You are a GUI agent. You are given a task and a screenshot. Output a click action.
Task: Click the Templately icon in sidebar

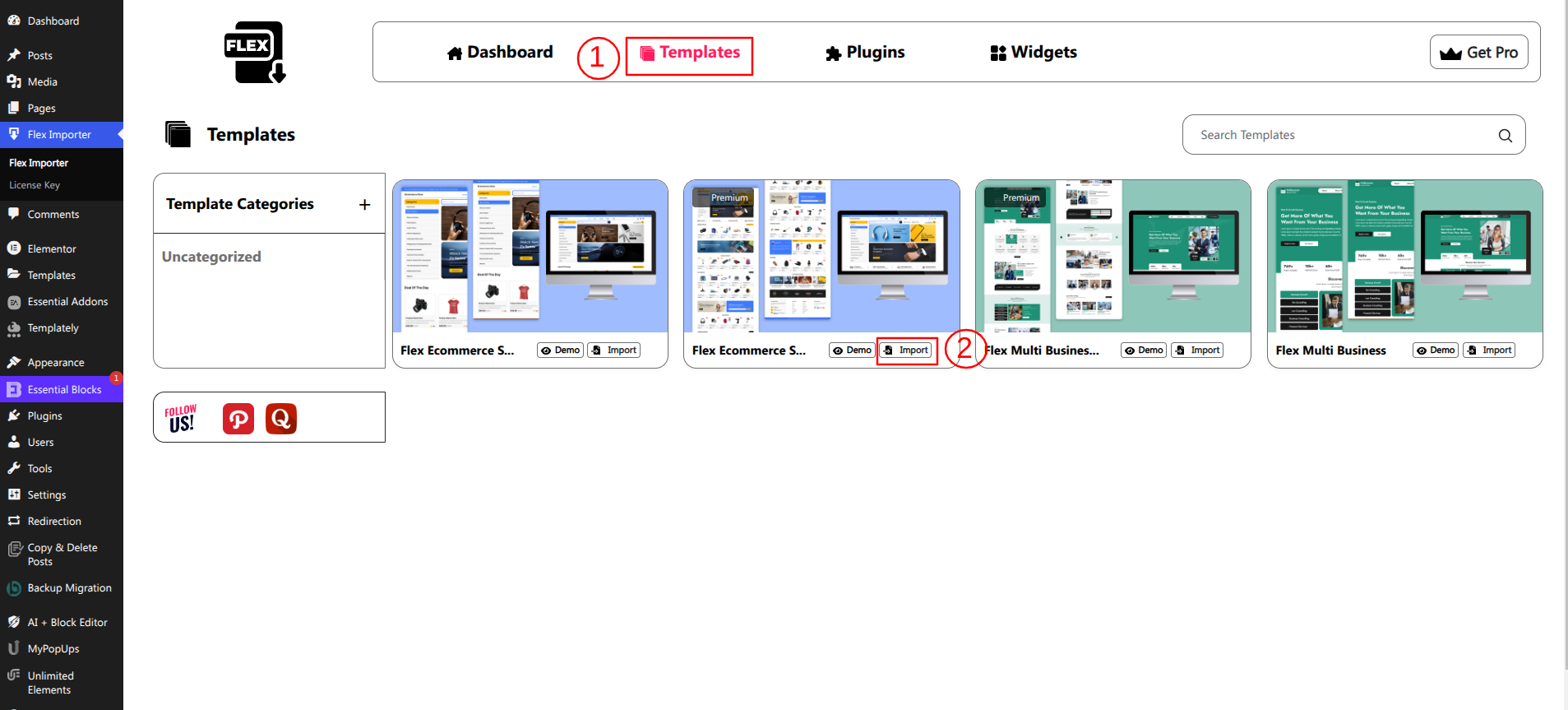[x=14, y=328]
